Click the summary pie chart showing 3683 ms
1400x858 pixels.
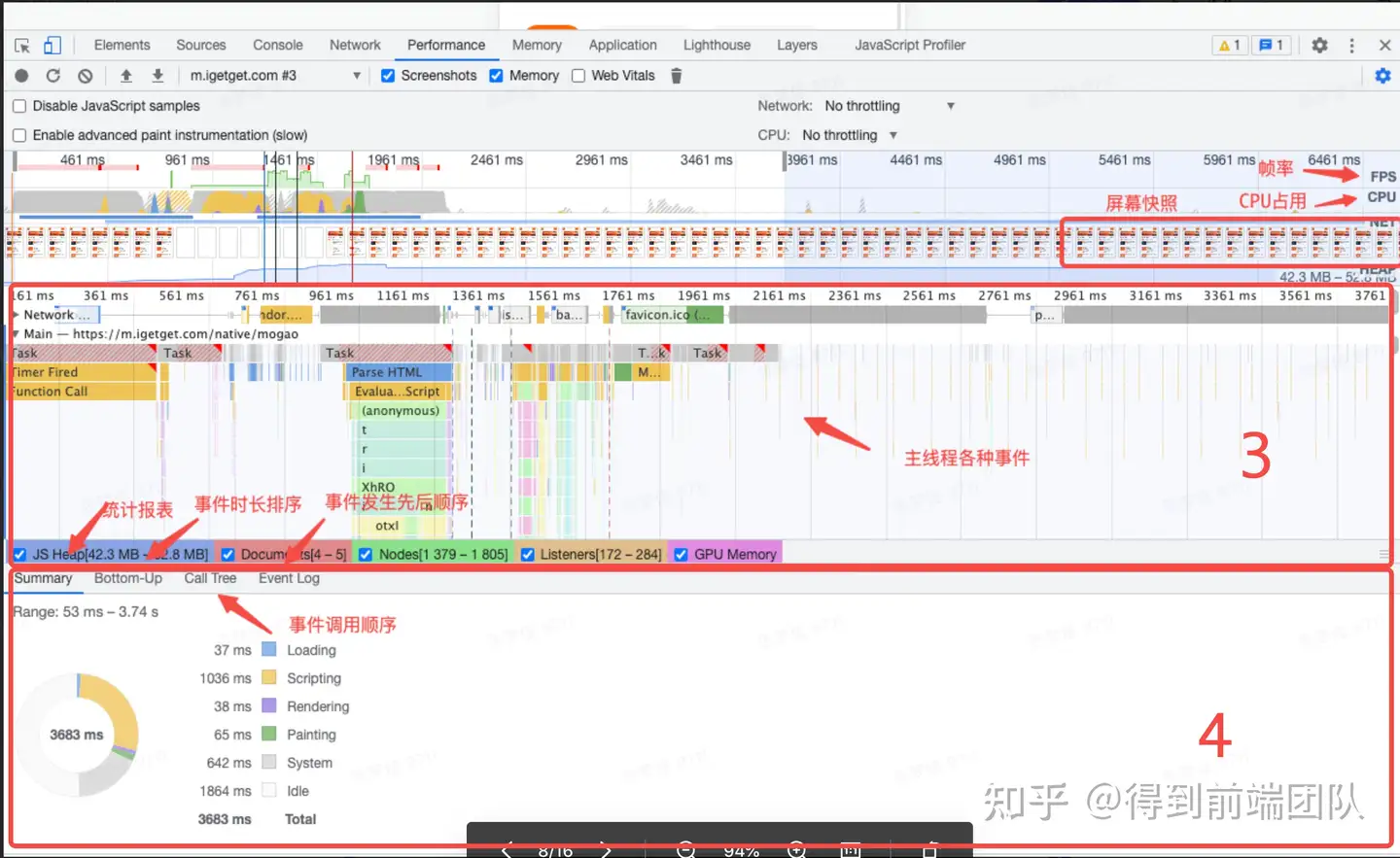pos(77,735)
